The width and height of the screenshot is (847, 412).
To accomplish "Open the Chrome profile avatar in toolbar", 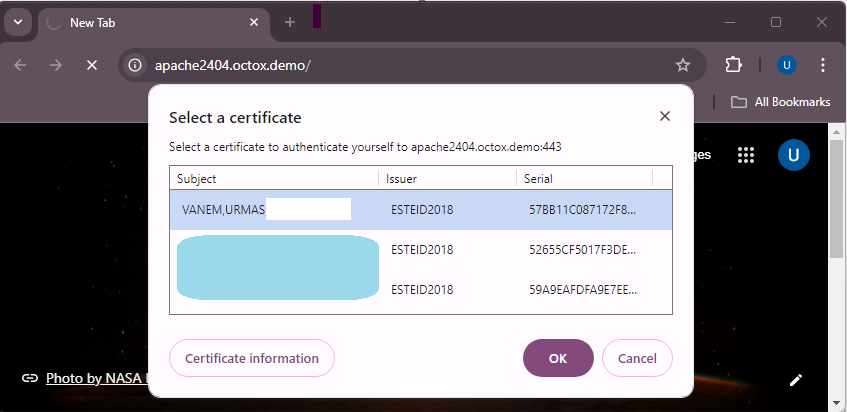I will (786, 65).
